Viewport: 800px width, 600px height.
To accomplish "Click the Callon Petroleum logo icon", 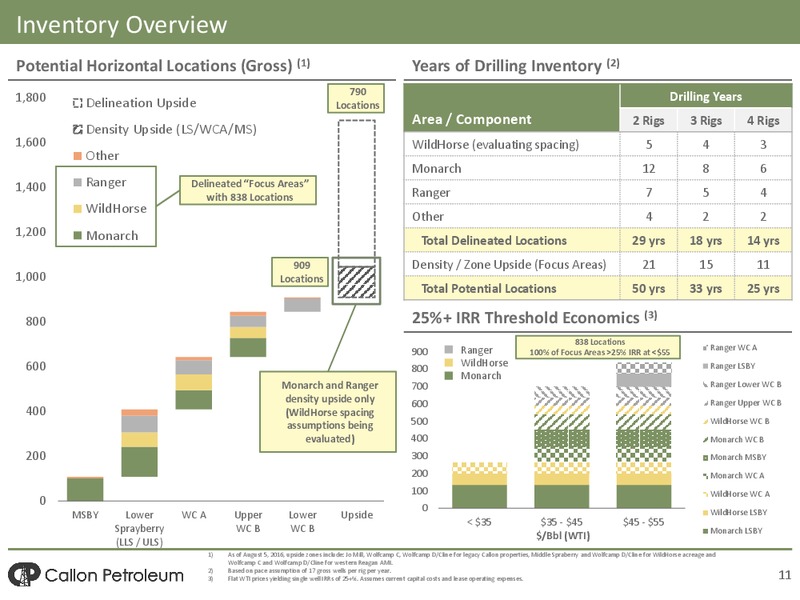I will coord(24,574).
